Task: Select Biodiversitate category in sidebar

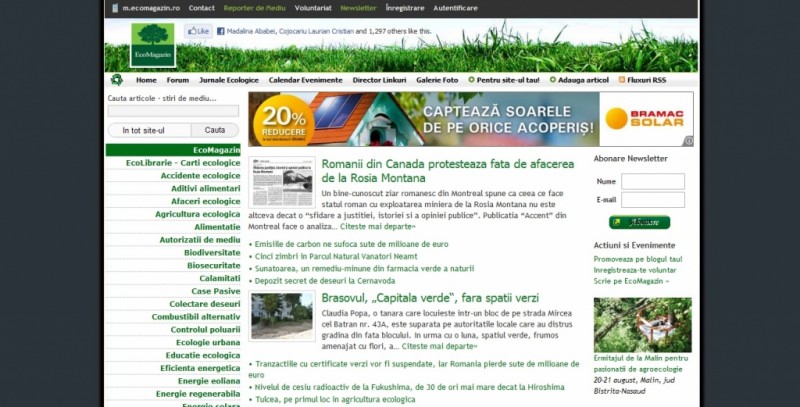Action: tap(212, 253)
